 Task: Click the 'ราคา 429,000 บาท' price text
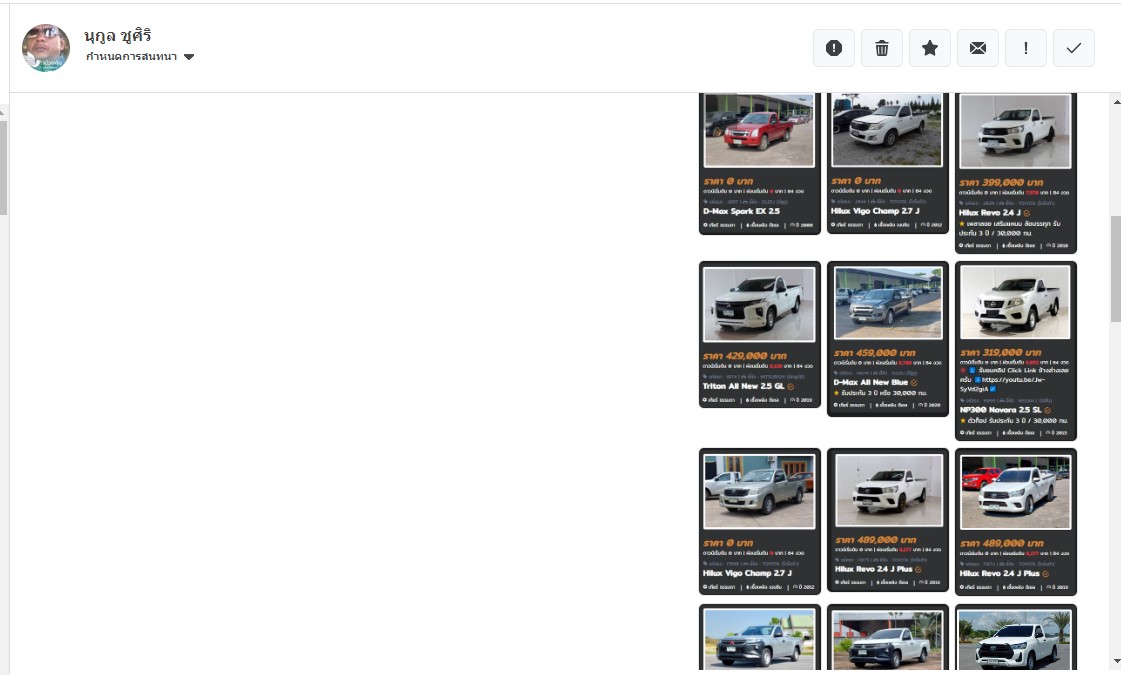[745, 355]
